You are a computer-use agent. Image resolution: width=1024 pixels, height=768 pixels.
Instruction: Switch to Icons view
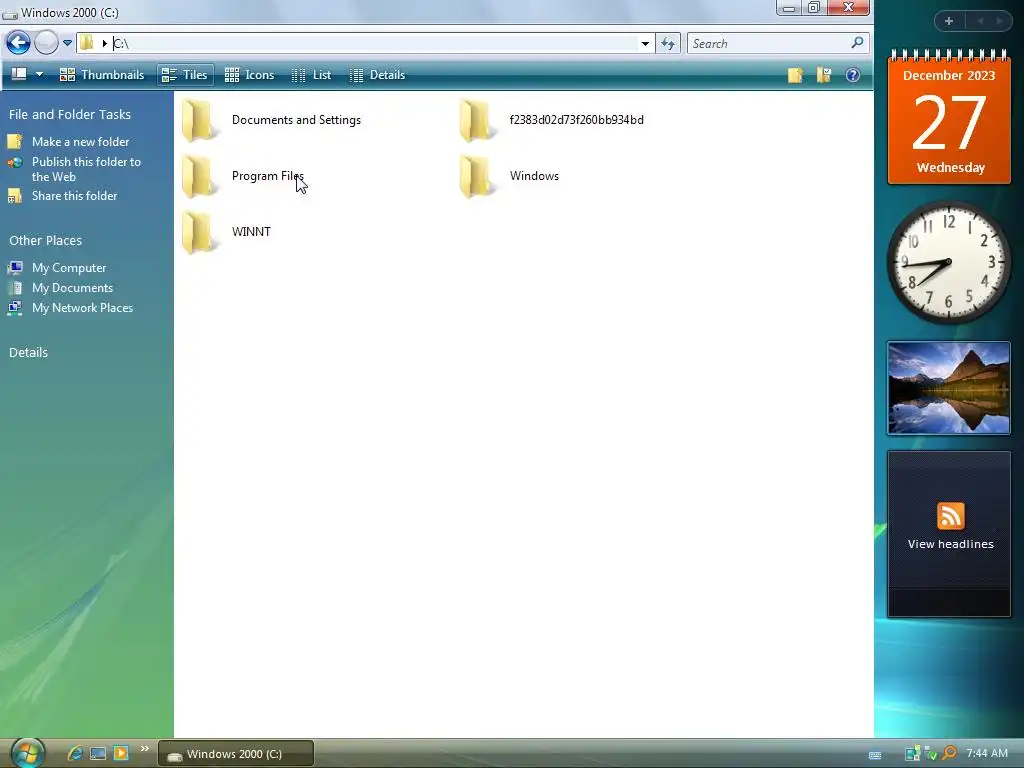(249, 75)
